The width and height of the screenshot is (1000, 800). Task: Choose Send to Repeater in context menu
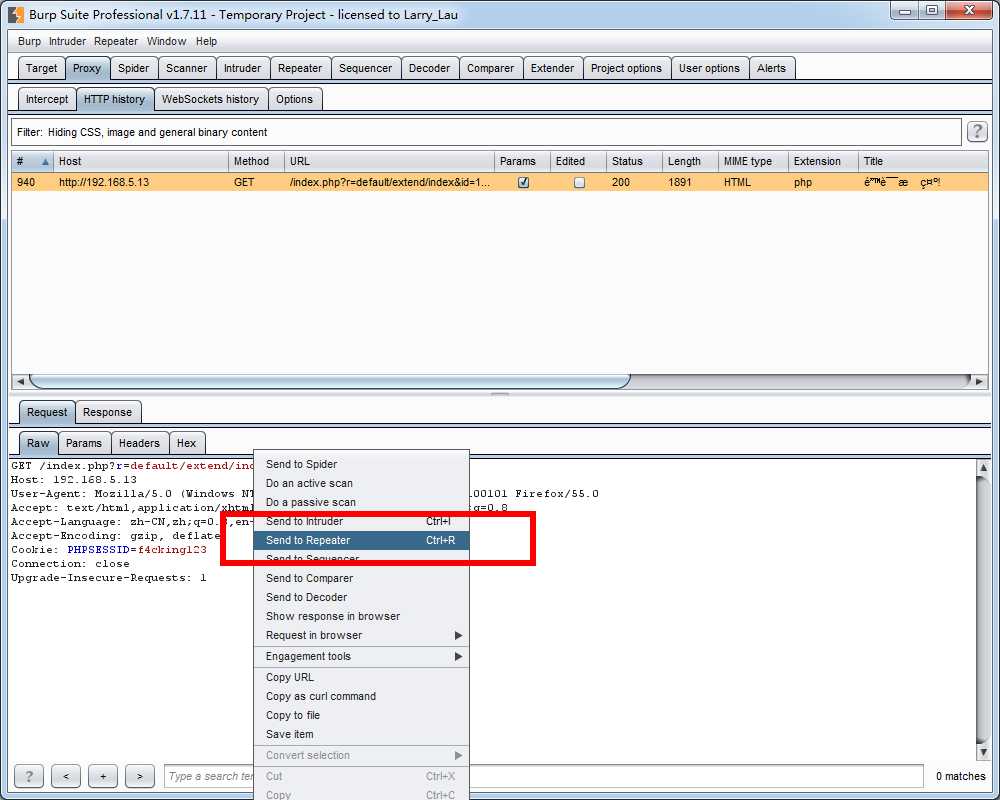pyautogui.click(x=361, y=540)
